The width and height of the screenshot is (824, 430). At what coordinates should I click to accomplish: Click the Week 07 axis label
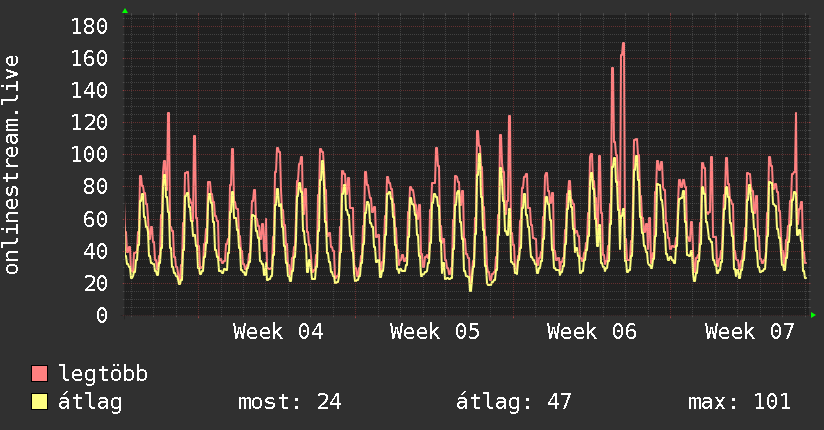click(749, 332)
